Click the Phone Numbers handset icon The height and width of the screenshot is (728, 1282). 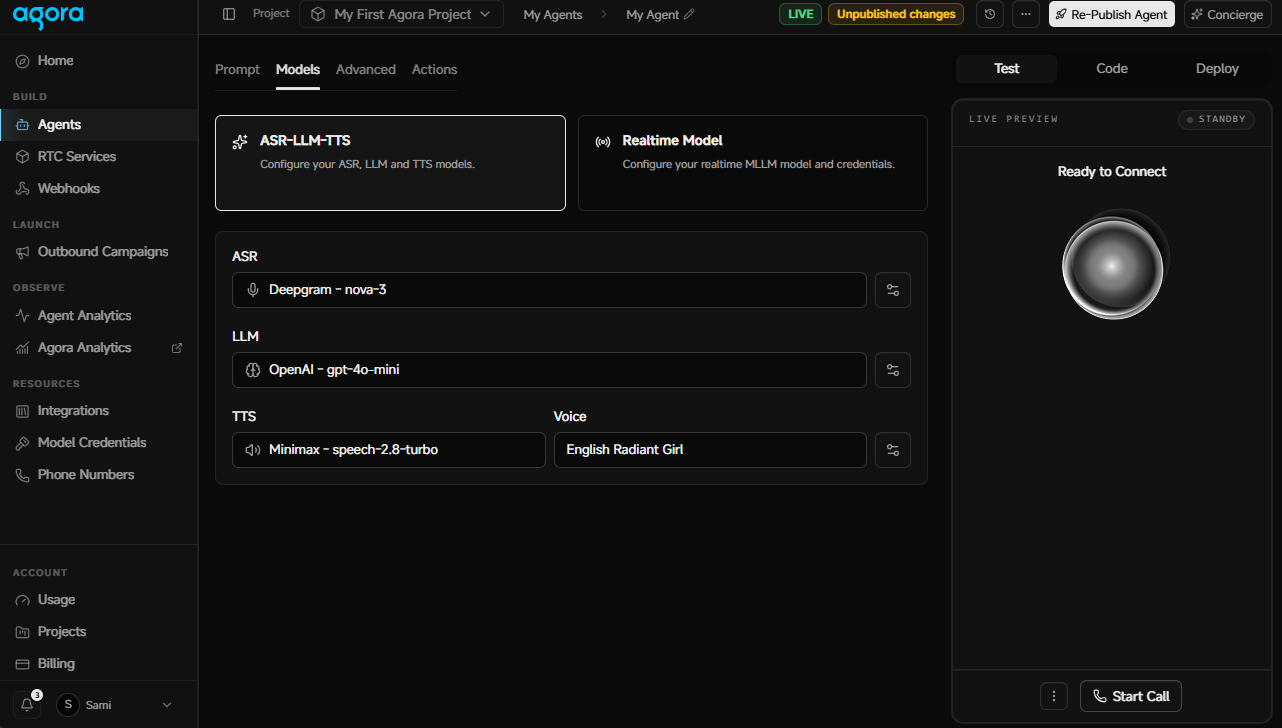click(x=22, y=475)
